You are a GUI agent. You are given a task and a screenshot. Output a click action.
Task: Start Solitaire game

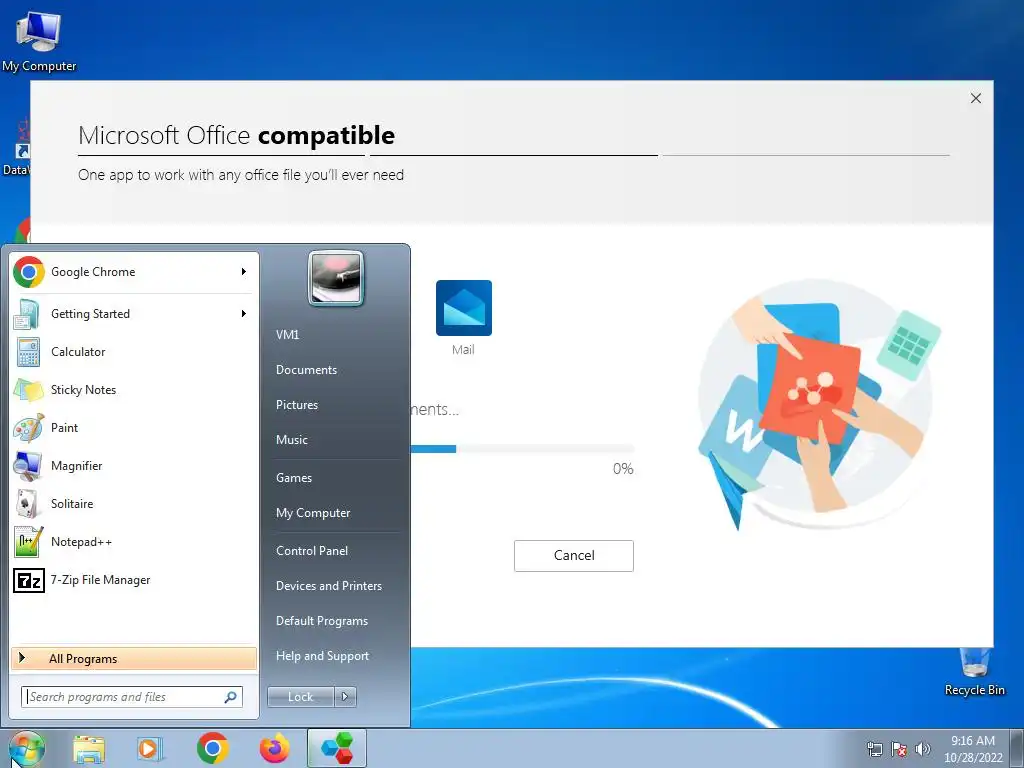pos(133,504)
